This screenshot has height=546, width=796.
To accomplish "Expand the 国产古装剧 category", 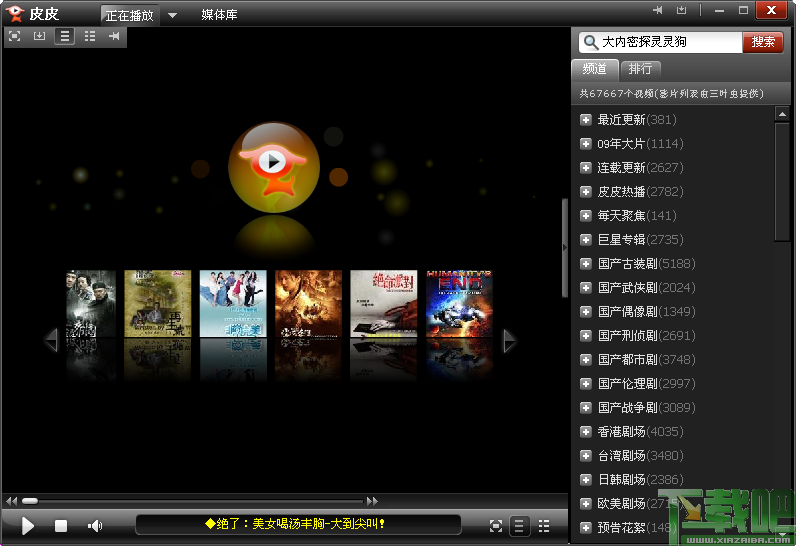I will [x=586, y=264].
